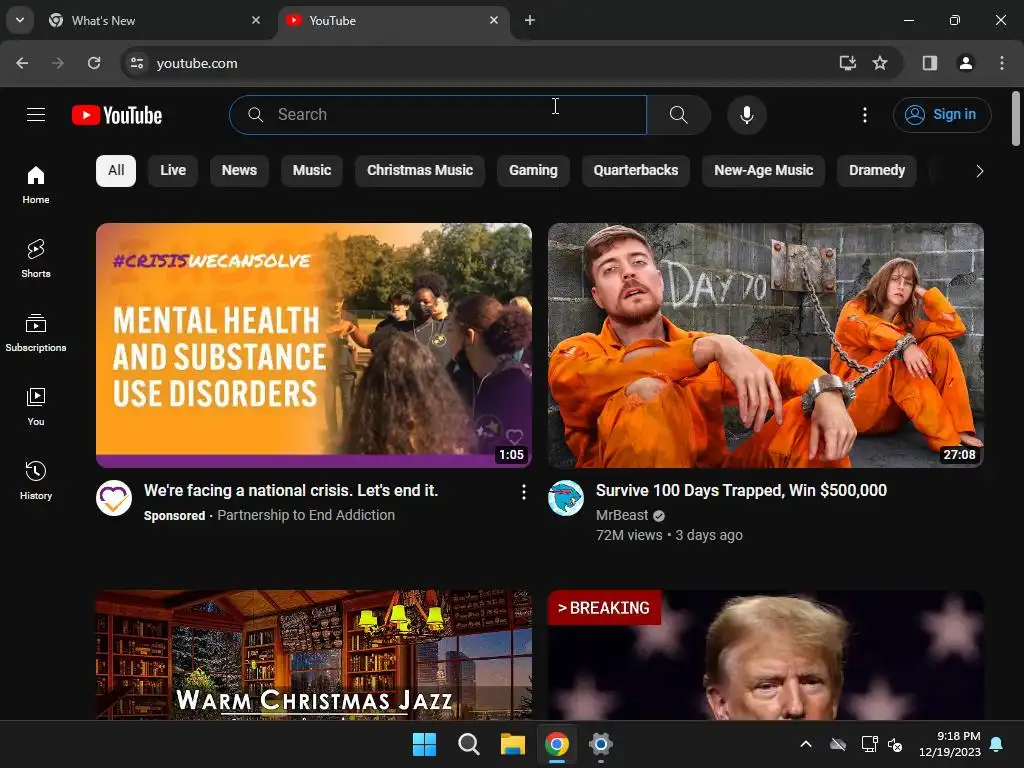
Task: Click the Sign in button
Action: (942, 115)
